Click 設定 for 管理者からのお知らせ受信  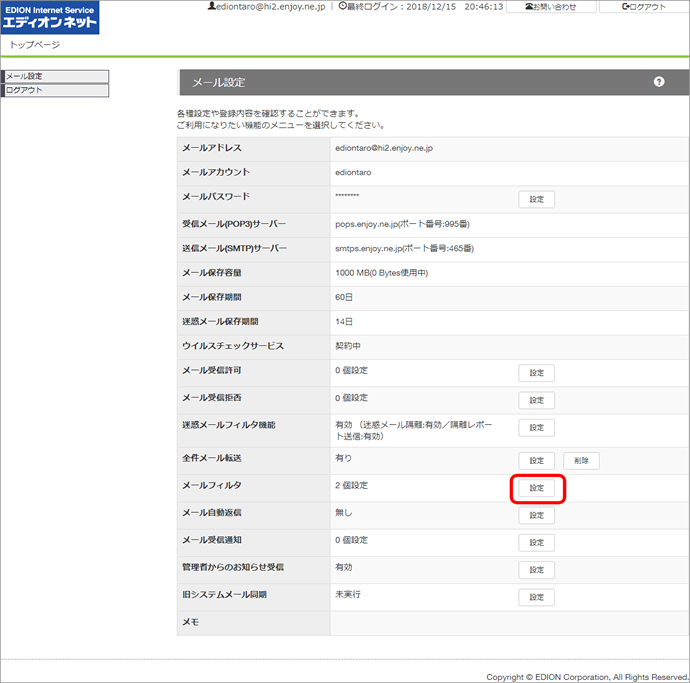point(536,570)
